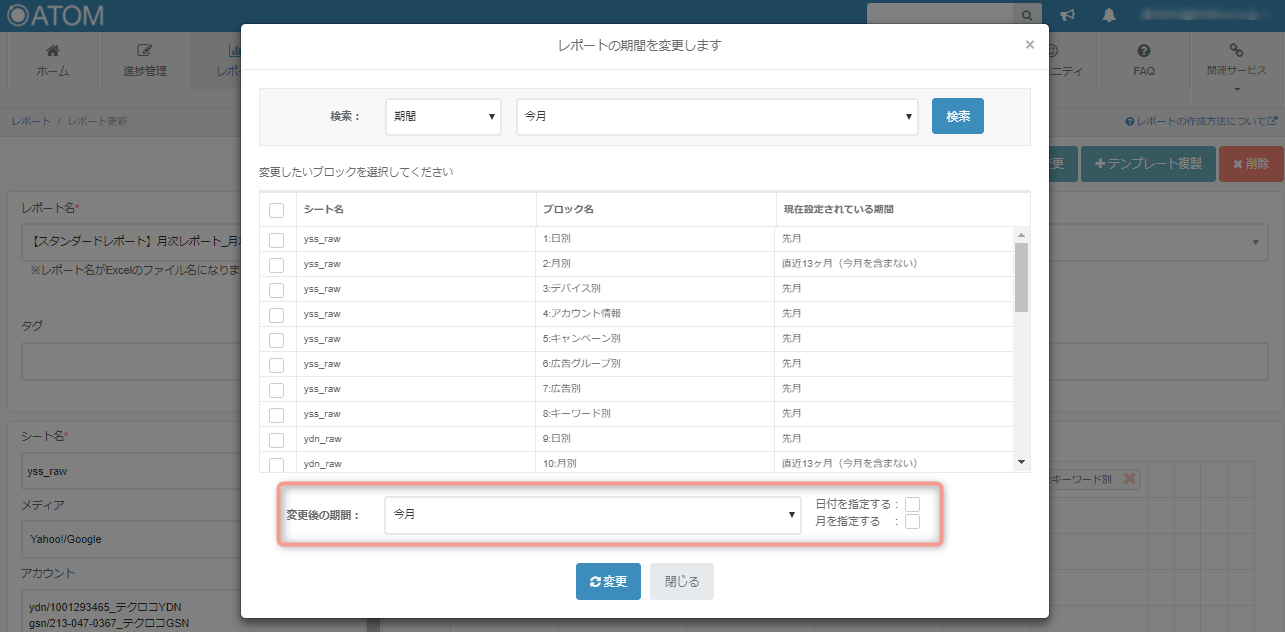
Task: Remove the キーワード別 tag with red X
Action: [1130, 479]
